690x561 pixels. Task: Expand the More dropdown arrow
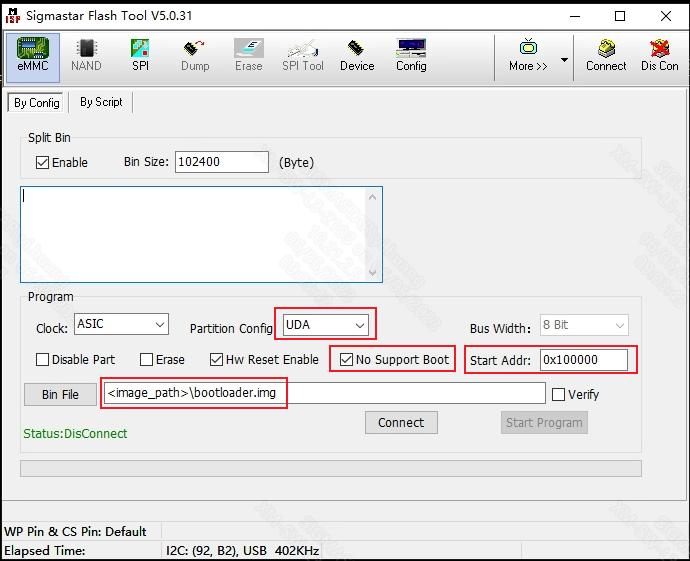coord(564,59)
